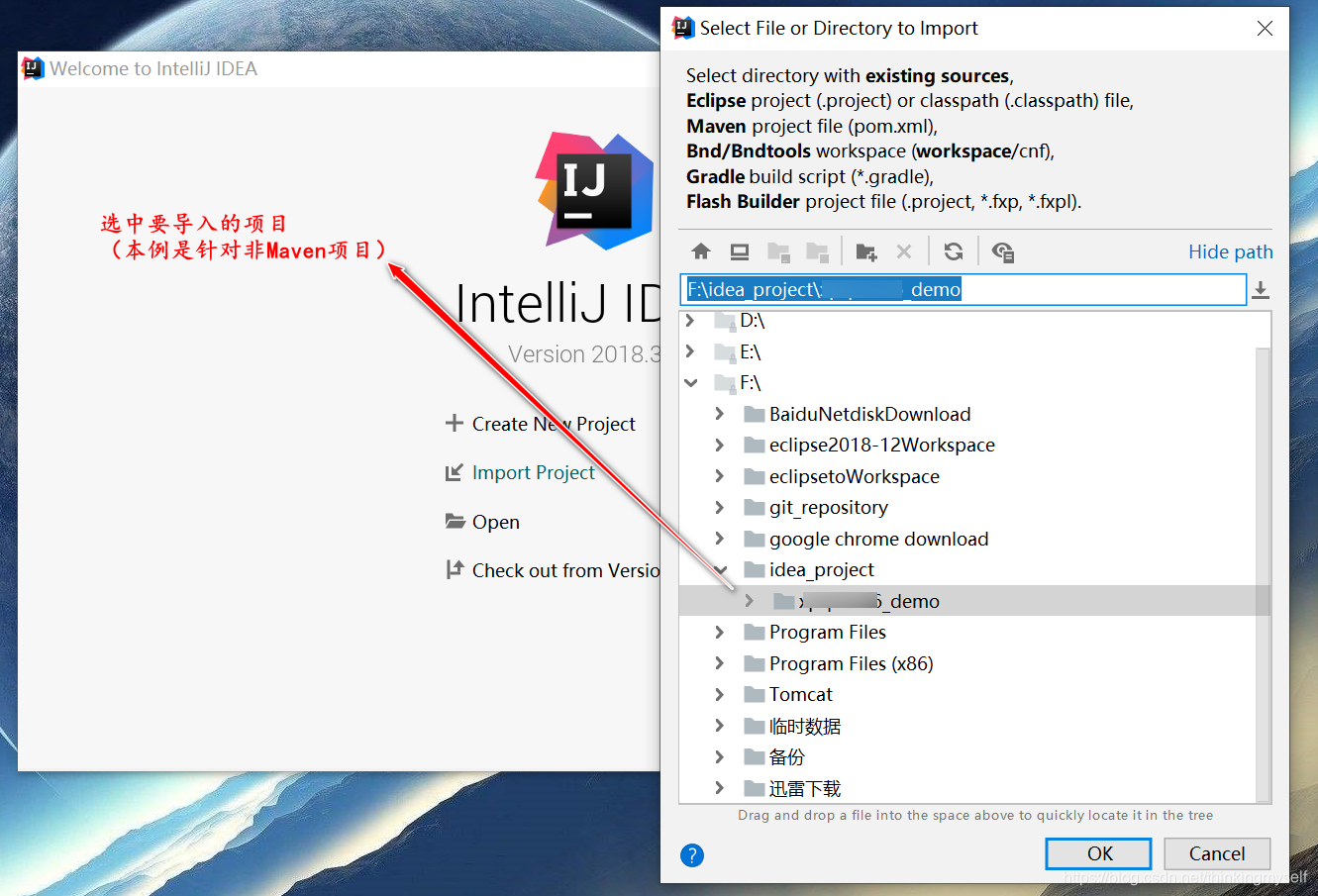1318x896 pixels.
Task: Click the path input field
Action: point(963,289)
